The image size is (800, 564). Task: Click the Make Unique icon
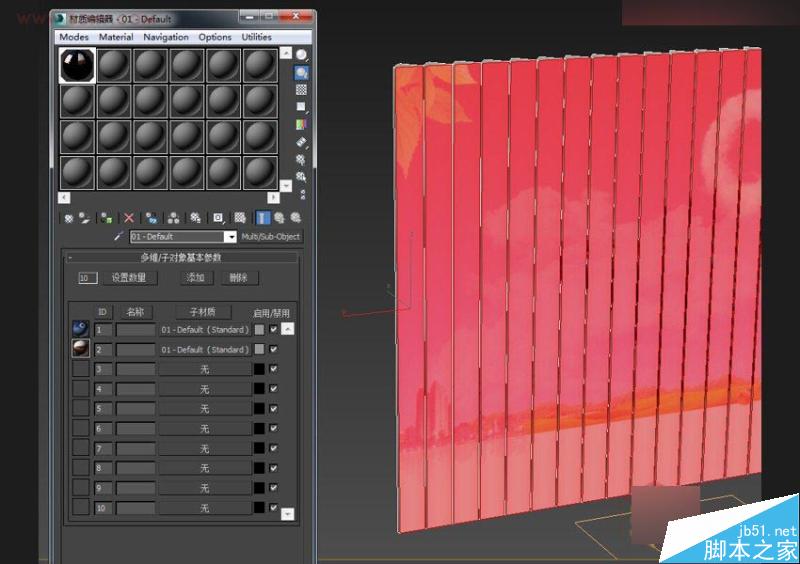[x=173, y=218]
